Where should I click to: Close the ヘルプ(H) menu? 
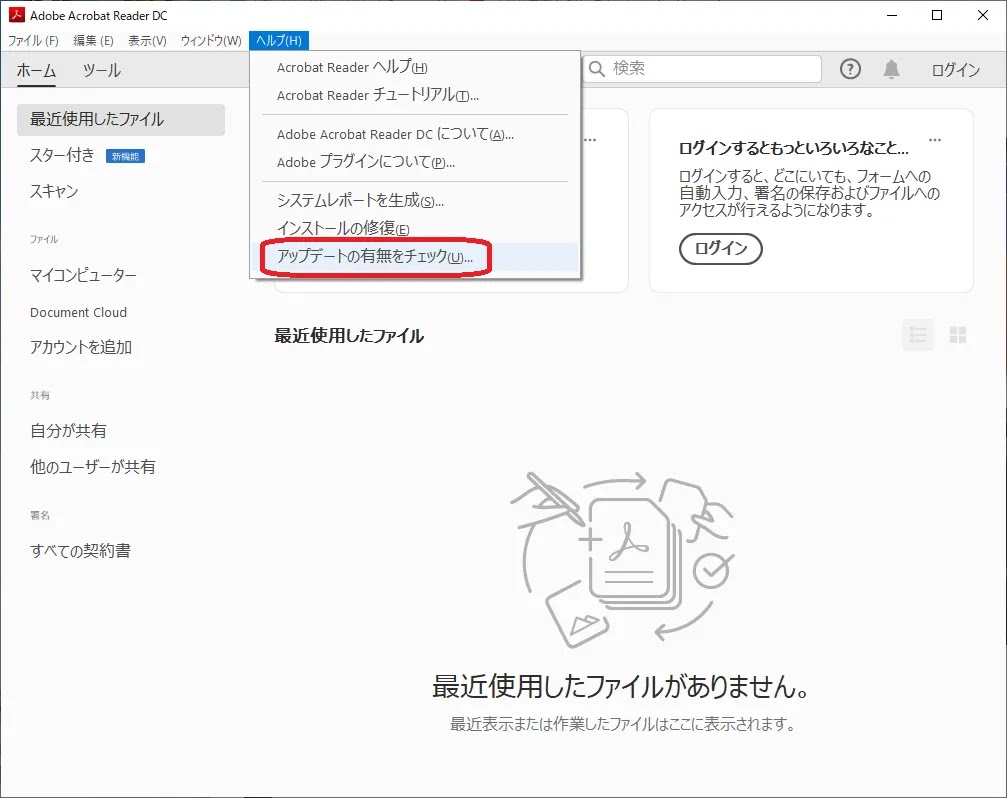(279, 40)
